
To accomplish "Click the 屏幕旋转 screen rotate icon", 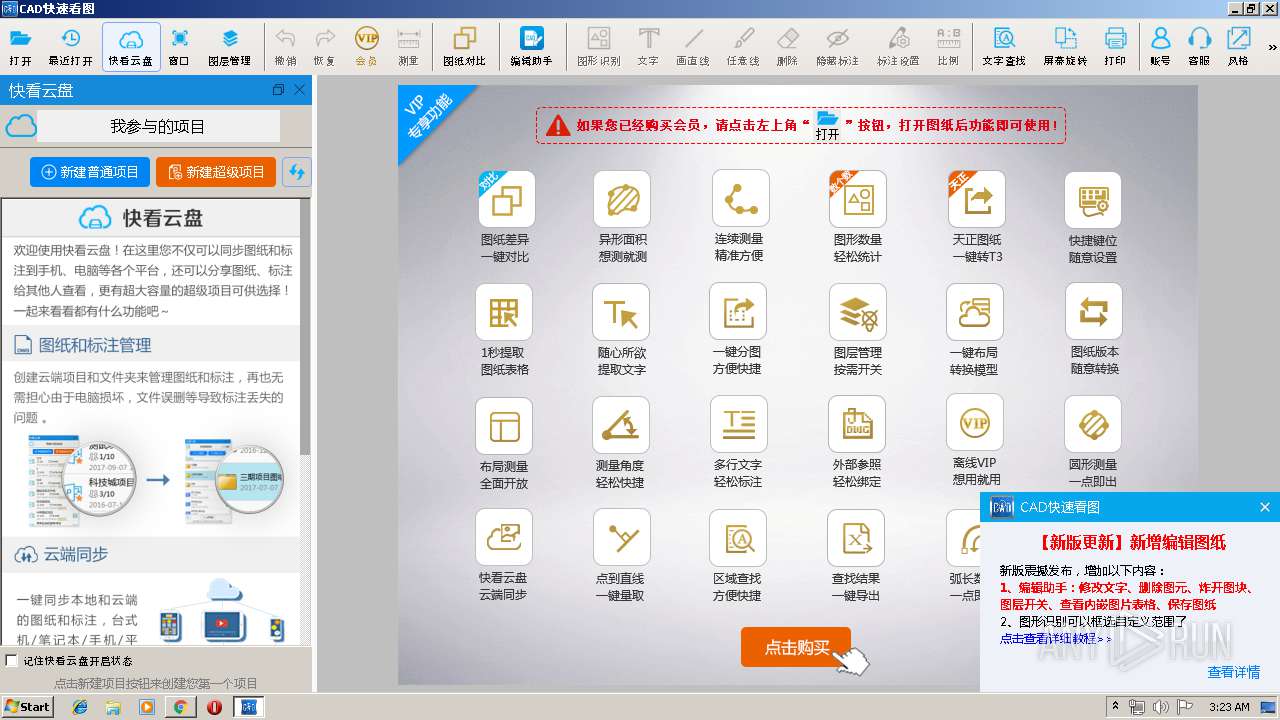I will tap(1065, 46).
